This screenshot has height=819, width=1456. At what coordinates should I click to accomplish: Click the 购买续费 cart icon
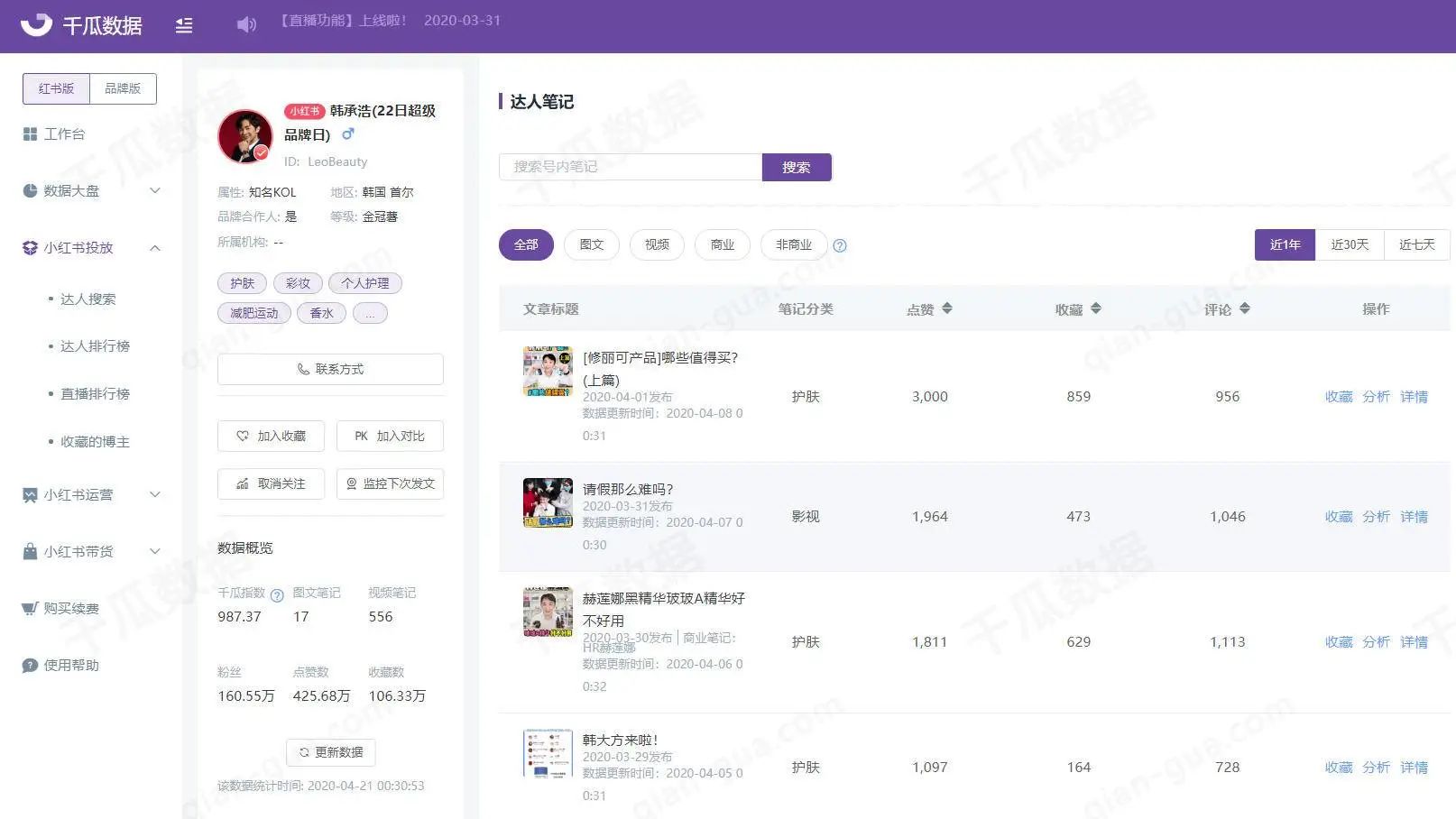(30, 608)
